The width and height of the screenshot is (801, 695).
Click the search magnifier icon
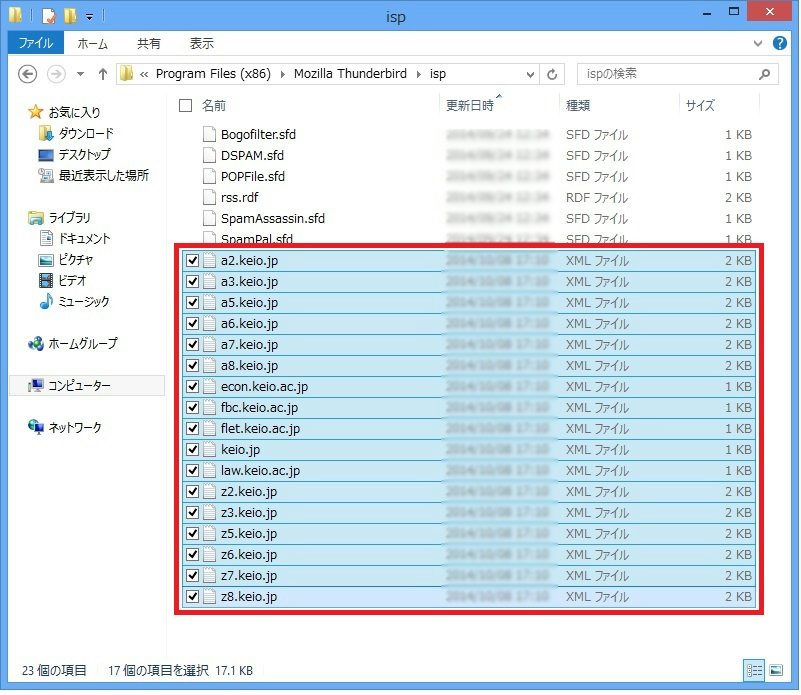click(764, 74)
